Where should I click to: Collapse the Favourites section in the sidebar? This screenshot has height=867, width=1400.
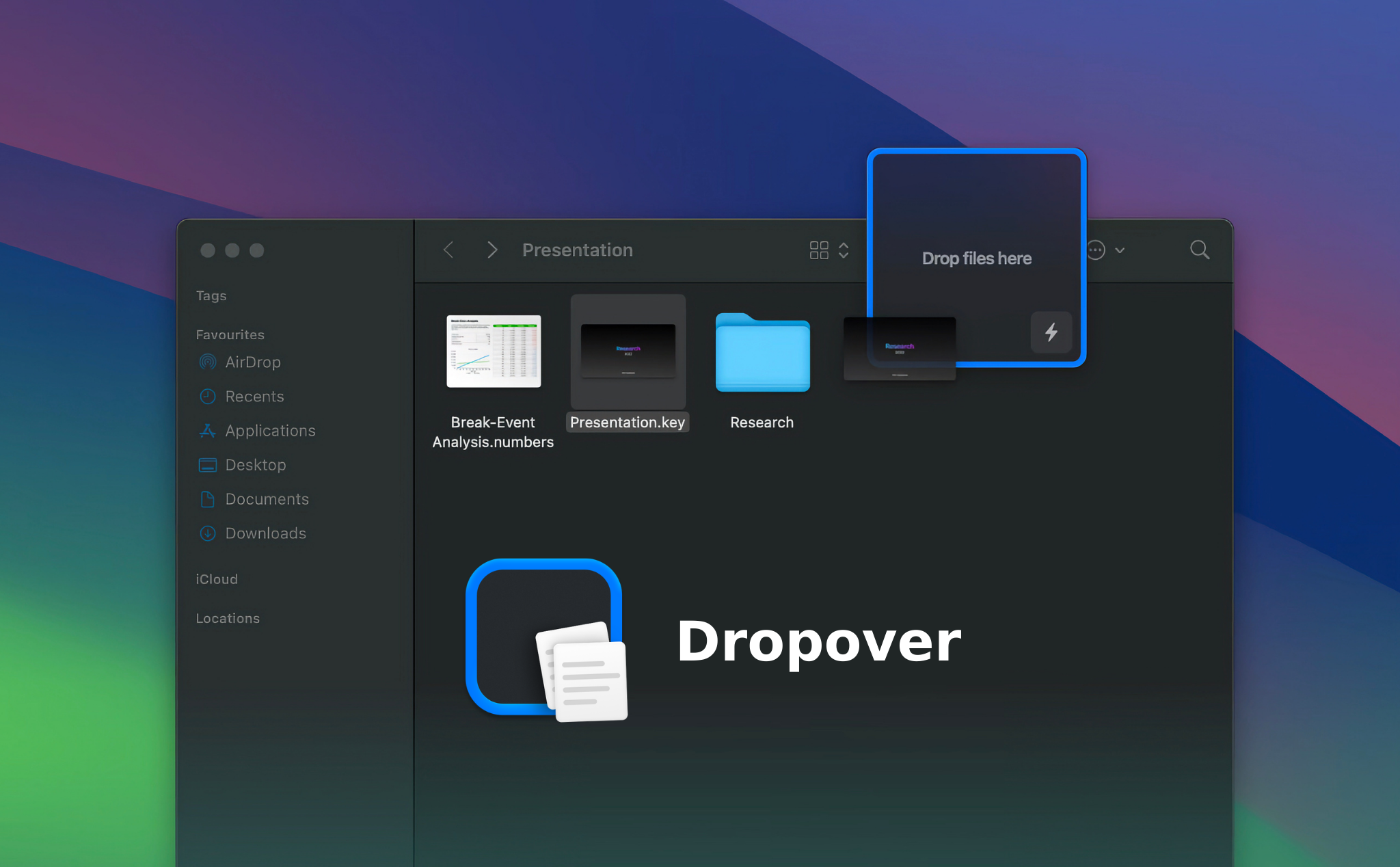230,334
